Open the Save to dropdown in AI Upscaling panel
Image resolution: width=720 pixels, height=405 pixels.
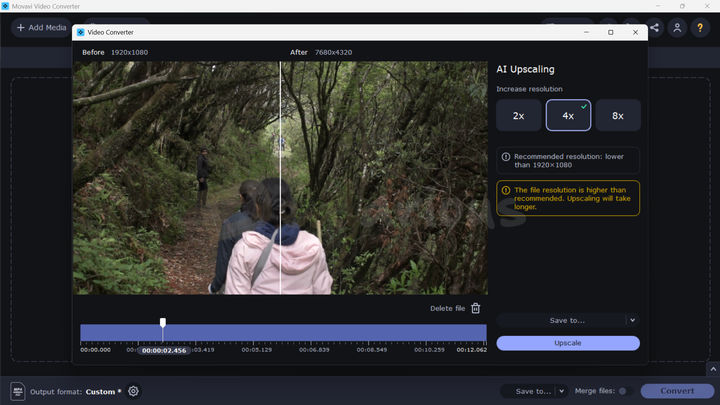561,320
